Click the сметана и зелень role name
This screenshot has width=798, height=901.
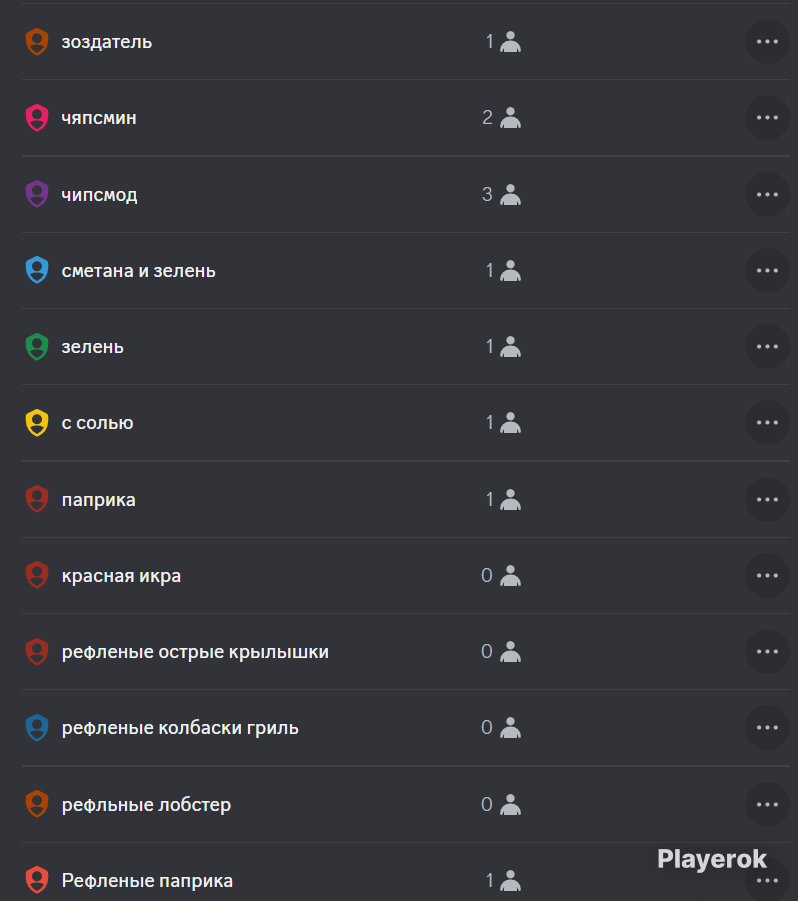[x=138, y=271]
